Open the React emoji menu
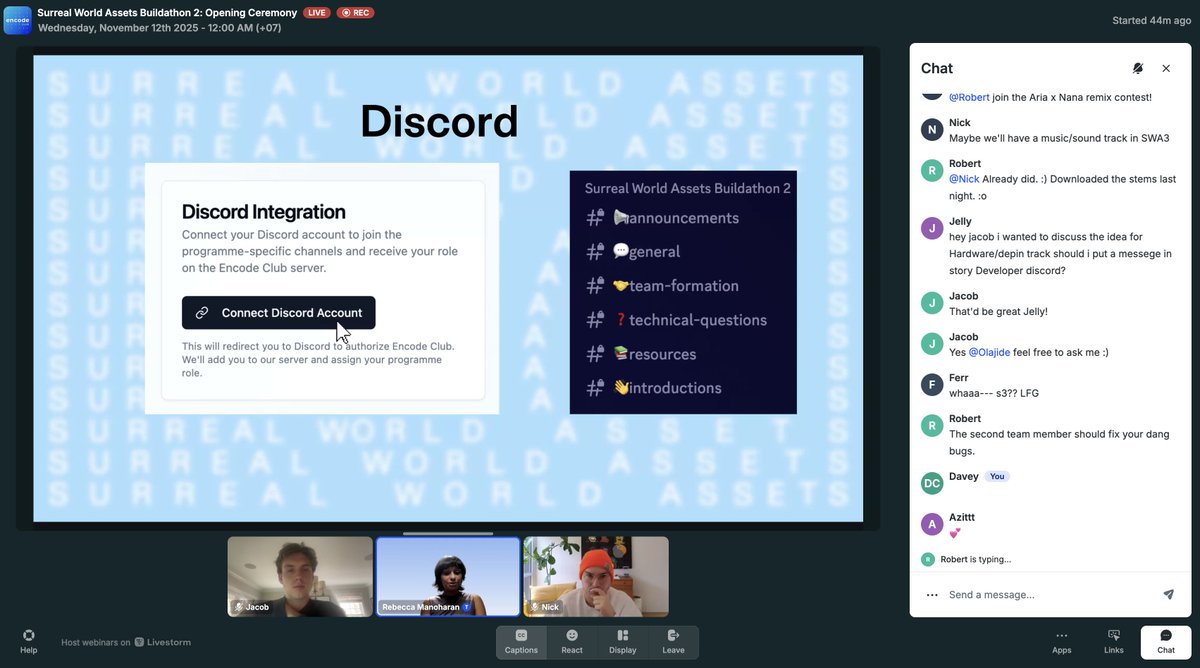 coord(572,642)
